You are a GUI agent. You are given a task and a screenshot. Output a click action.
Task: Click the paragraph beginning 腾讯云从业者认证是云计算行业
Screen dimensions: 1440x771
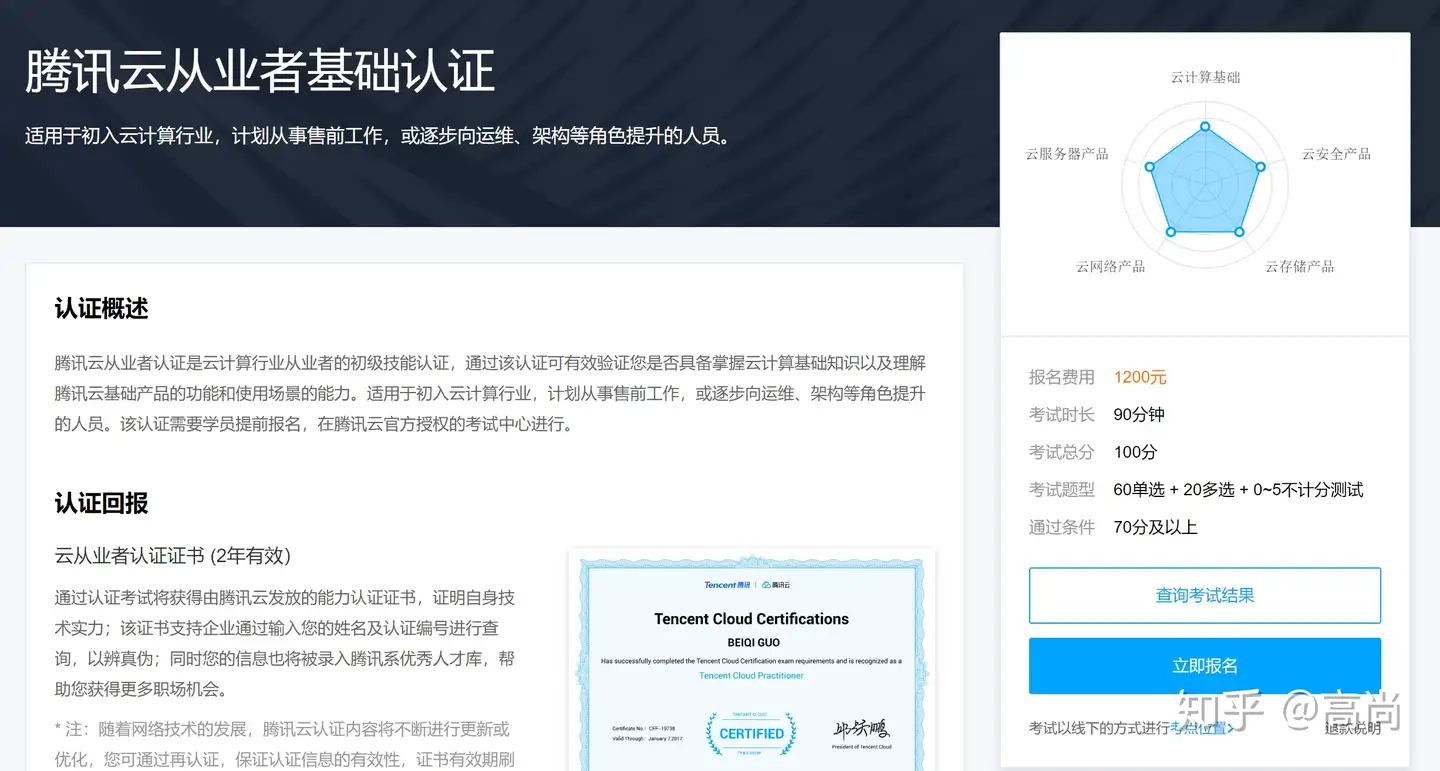pos(490,393)
